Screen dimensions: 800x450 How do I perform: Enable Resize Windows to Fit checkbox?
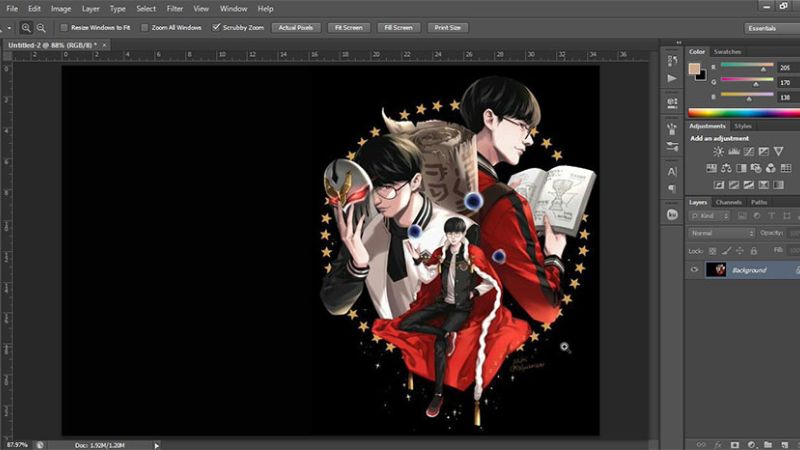[x=64, y=28]
